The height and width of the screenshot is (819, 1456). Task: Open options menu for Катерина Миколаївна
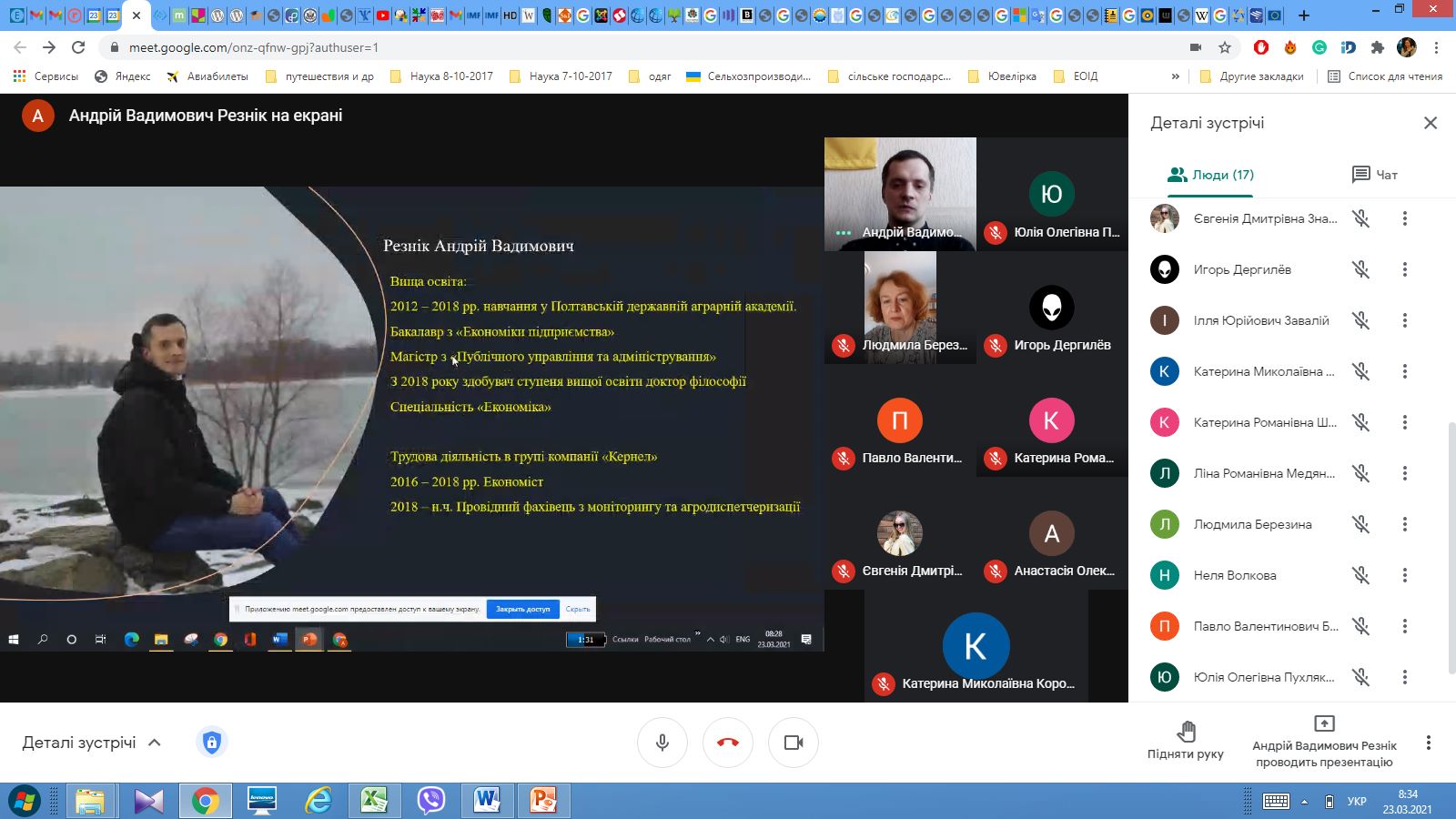1405,371
